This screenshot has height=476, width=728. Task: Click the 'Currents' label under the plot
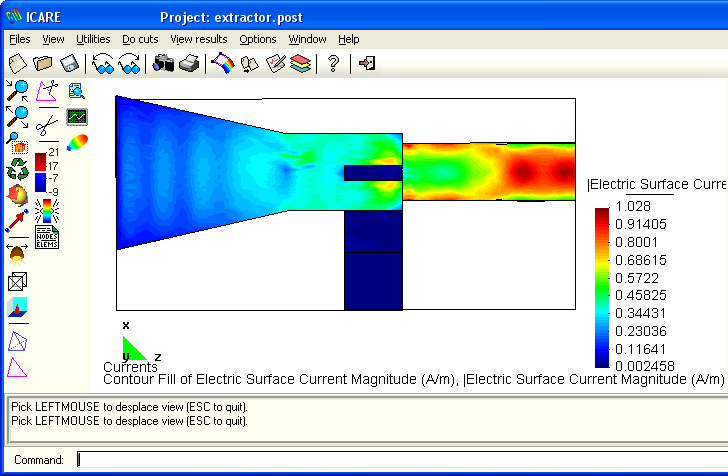(130, 367)
